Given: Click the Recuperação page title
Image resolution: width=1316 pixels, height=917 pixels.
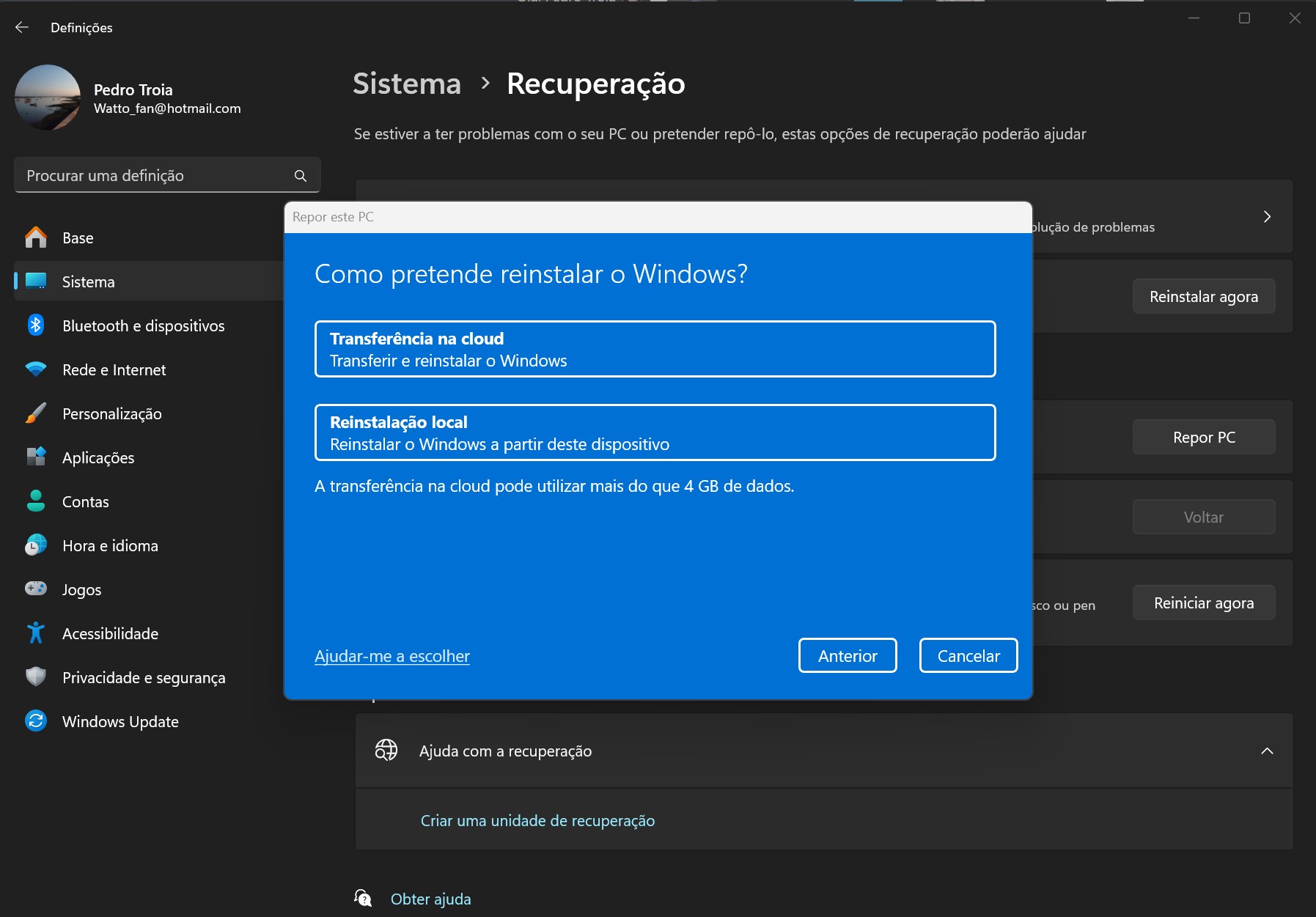Looking at the screenshot, I should [x=596, y=84].
